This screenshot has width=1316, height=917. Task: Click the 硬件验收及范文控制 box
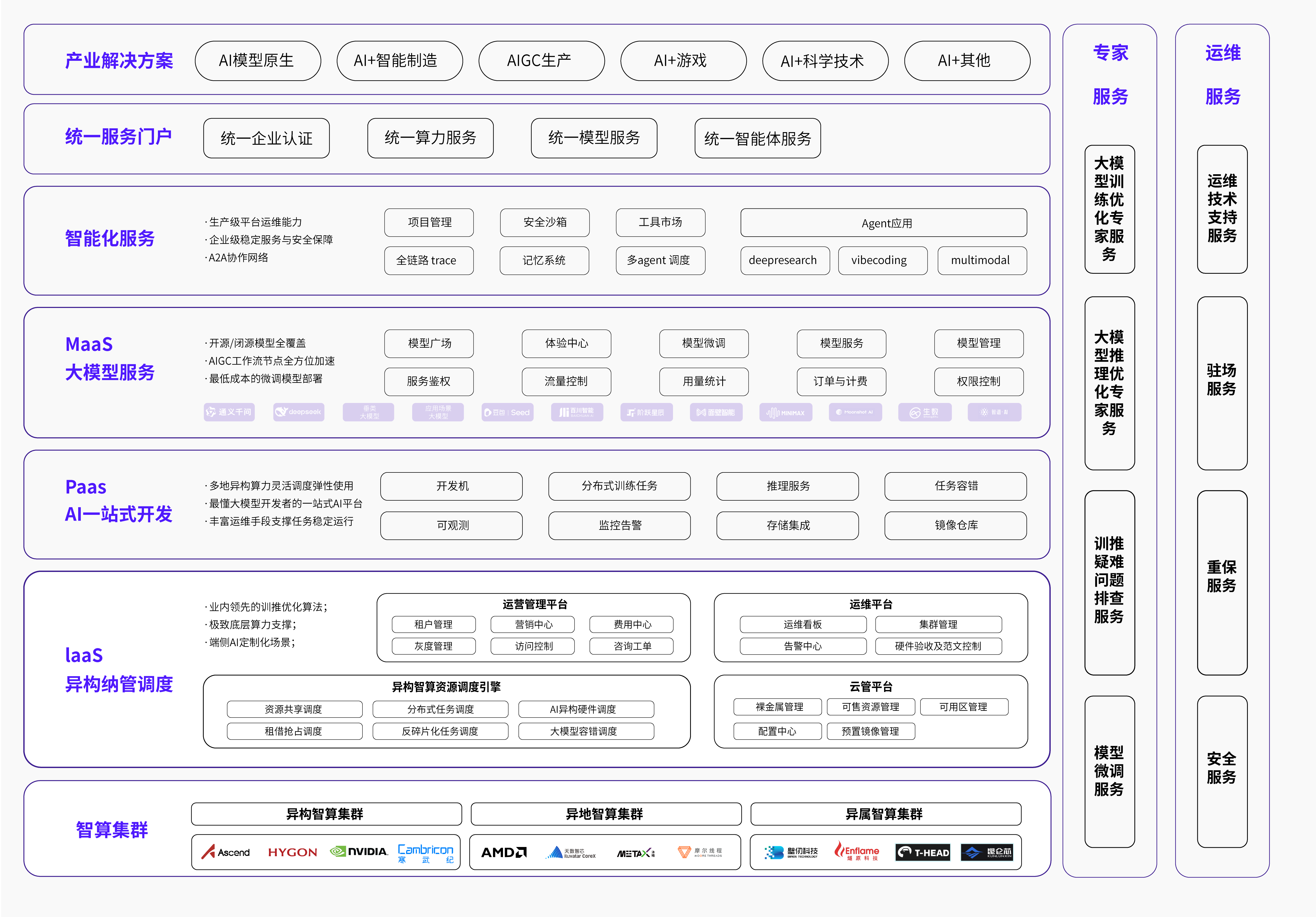939,646
